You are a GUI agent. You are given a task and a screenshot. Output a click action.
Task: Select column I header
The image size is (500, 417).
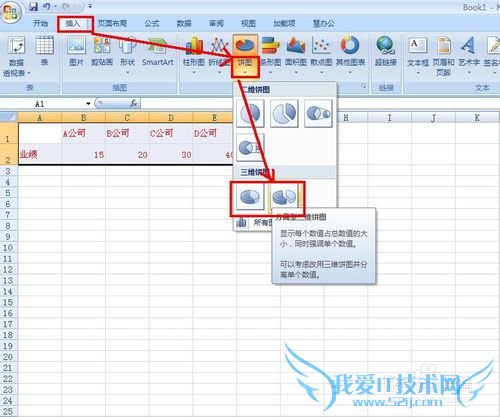point(389,117)
